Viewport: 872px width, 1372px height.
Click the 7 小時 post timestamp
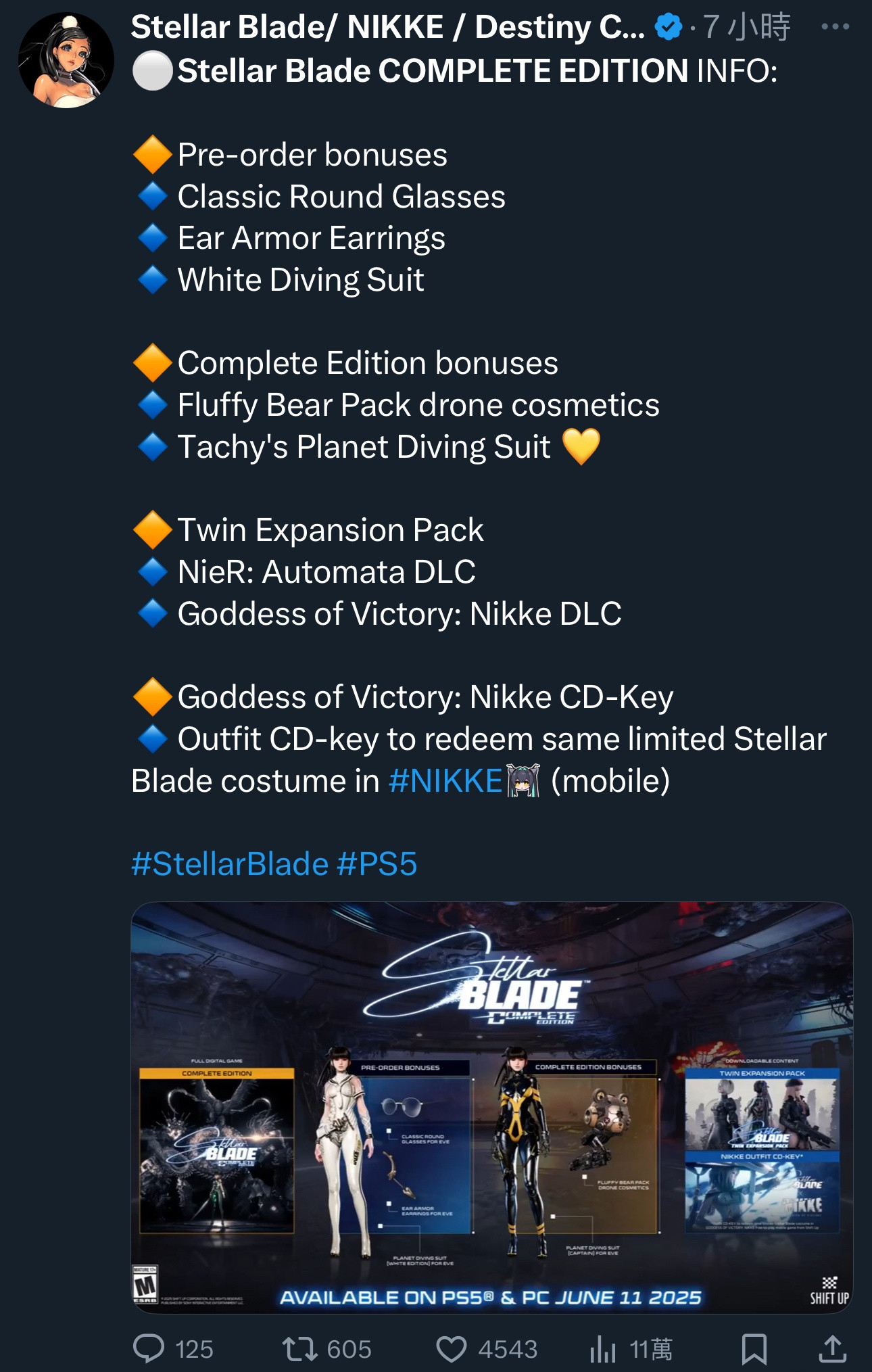(x=746, y=27)
